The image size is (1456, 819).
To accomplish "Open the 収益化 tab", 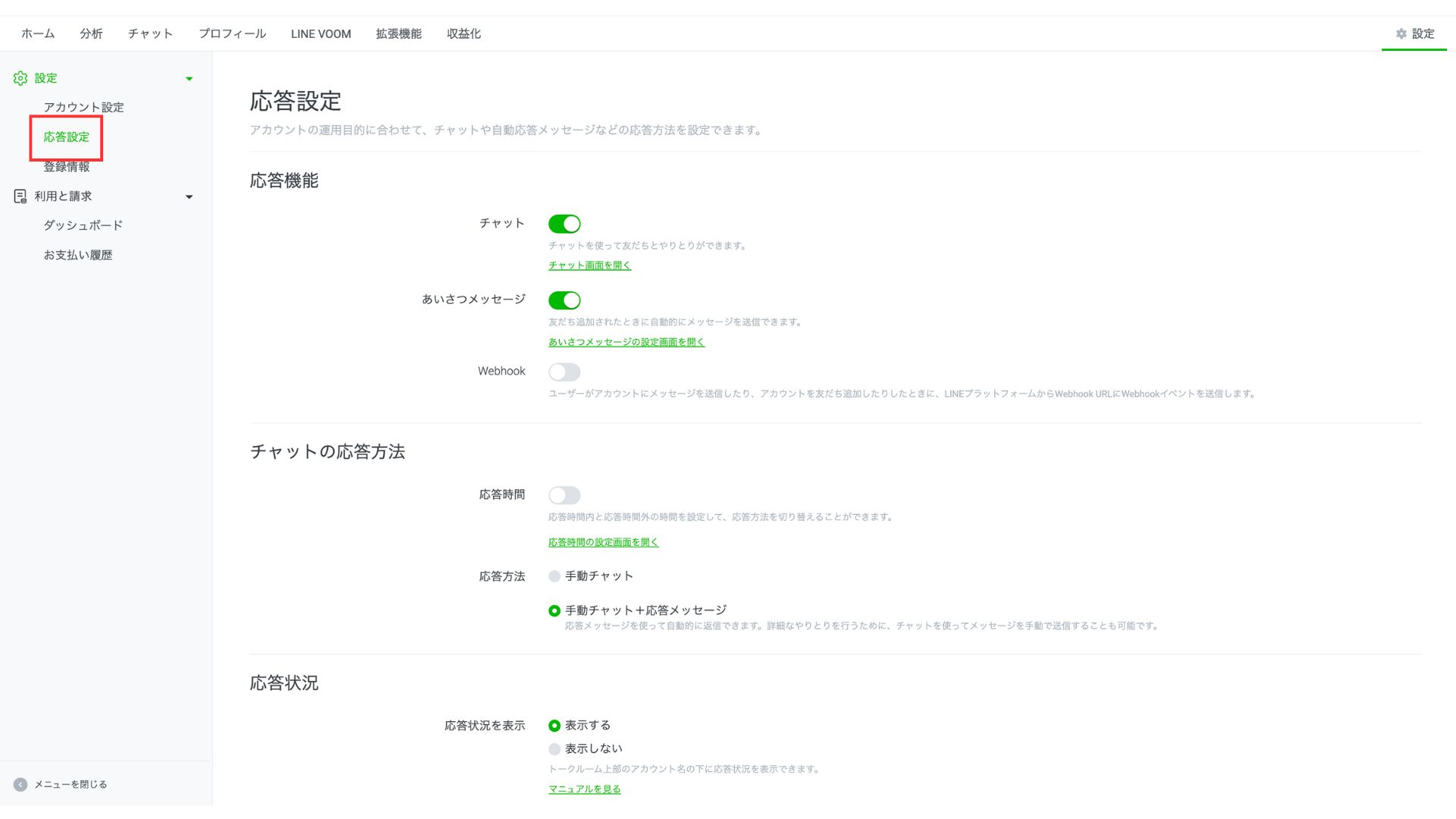I will [x=463, y=34].
